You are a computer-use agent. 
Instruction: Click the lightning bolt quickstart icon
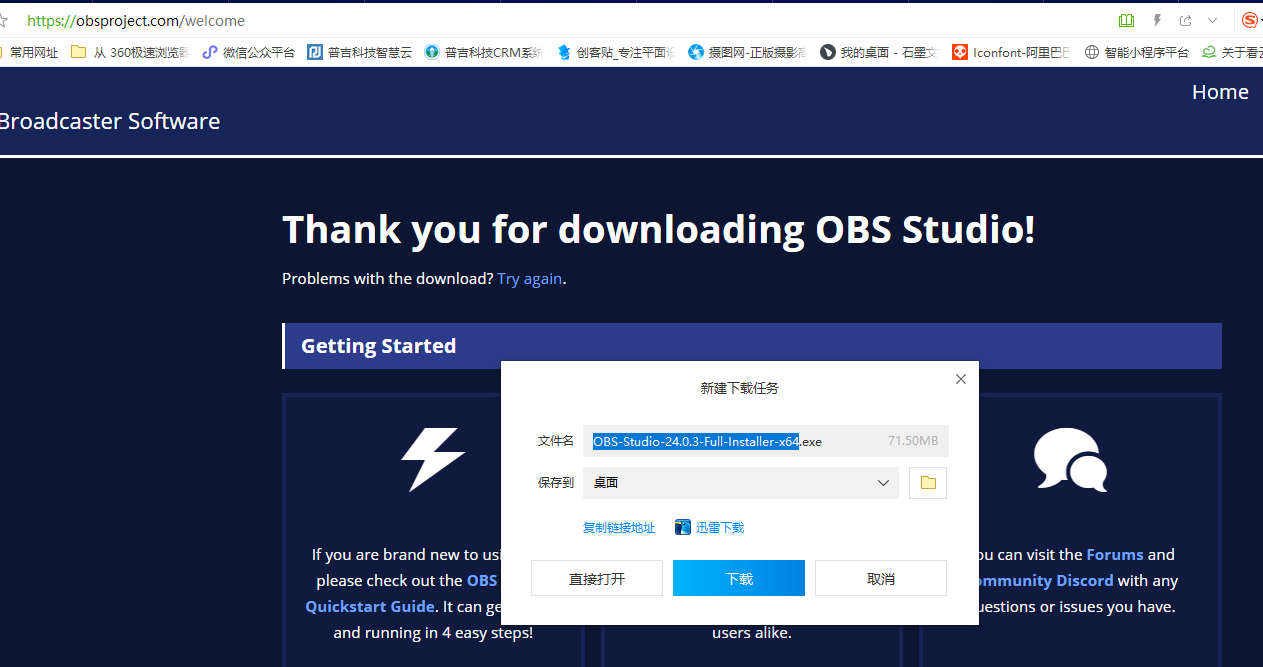tap(433, 459)
